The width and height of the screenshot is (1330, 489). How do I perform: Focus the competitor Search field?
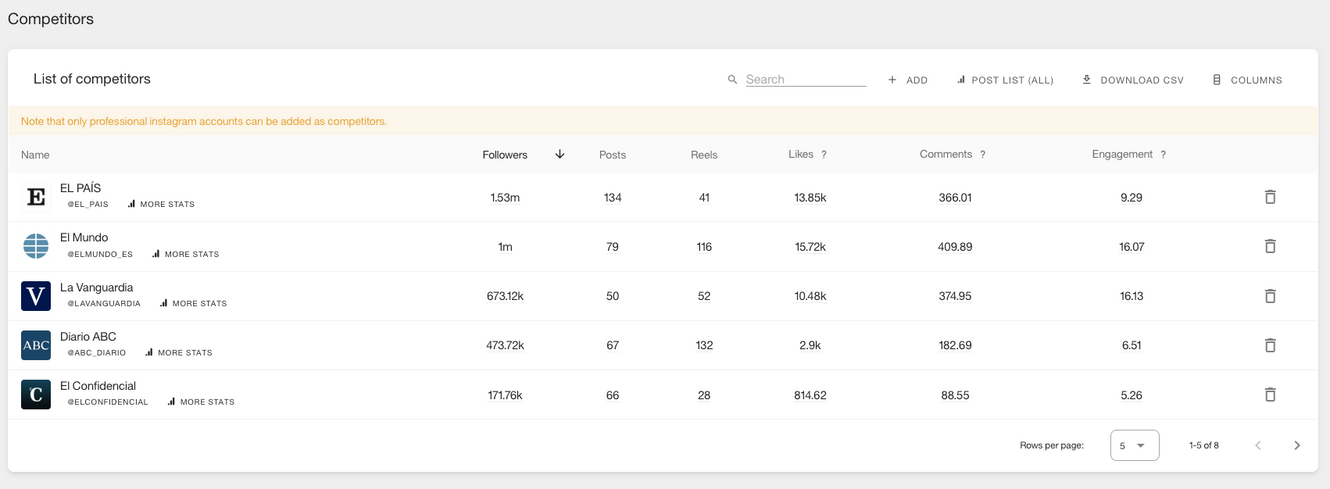pyautogui.click(x=805, y=79)
